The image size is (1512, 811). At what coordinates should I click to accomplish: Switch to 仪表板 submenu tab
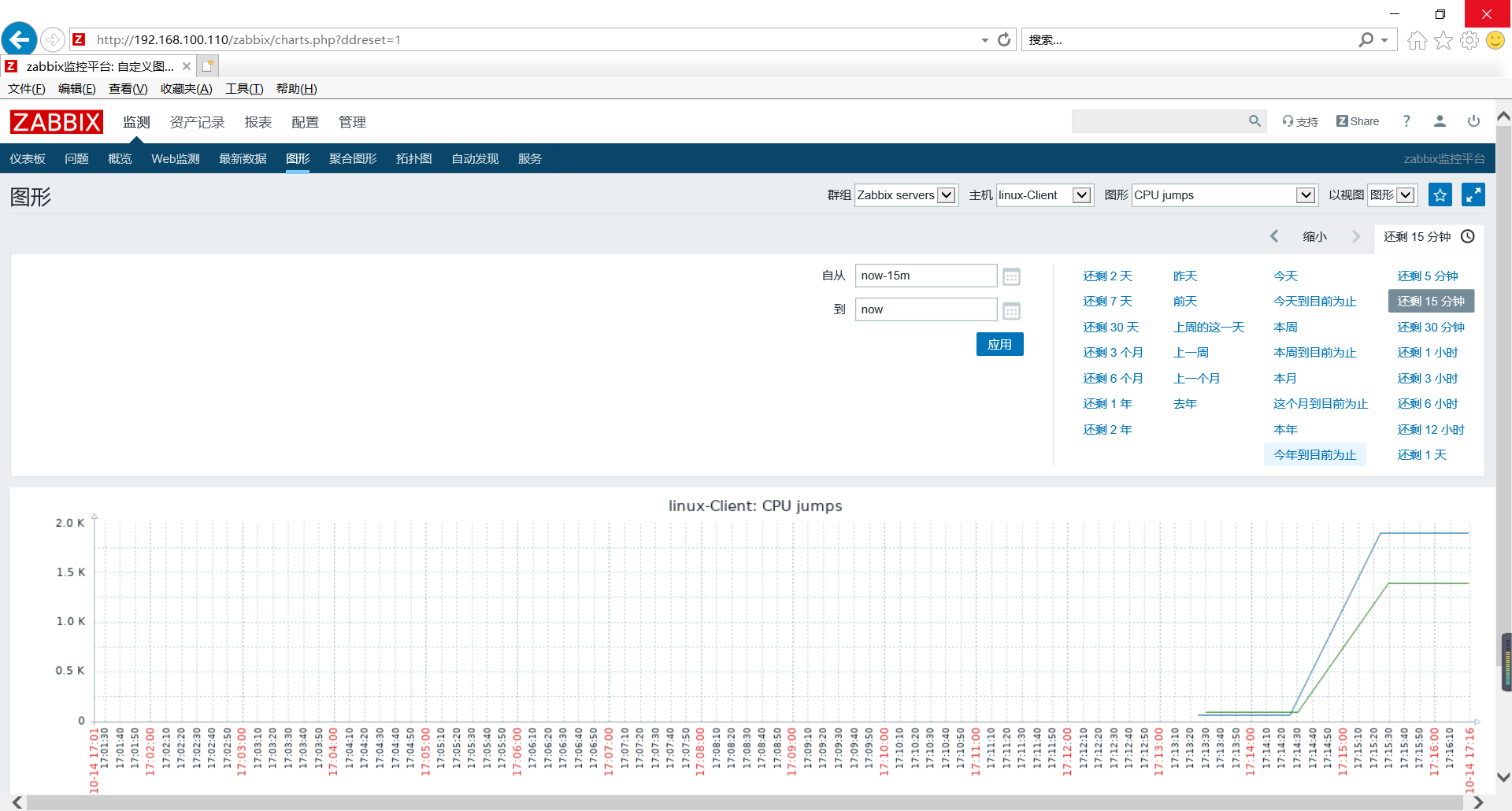[28, 158]
